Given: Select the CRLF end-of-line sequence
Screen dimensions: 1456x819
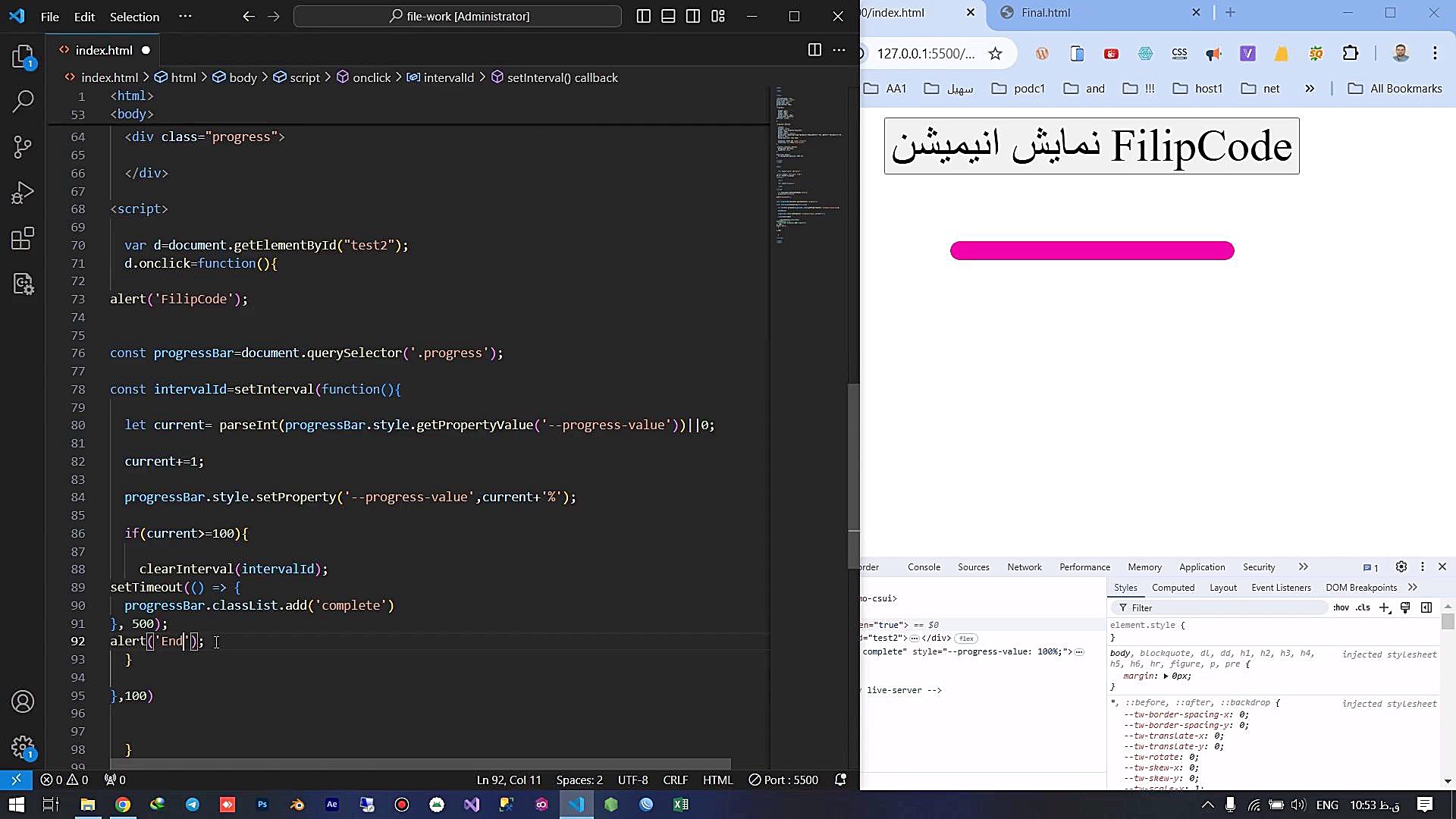Looking at the screenshot, I should (675, 780).
